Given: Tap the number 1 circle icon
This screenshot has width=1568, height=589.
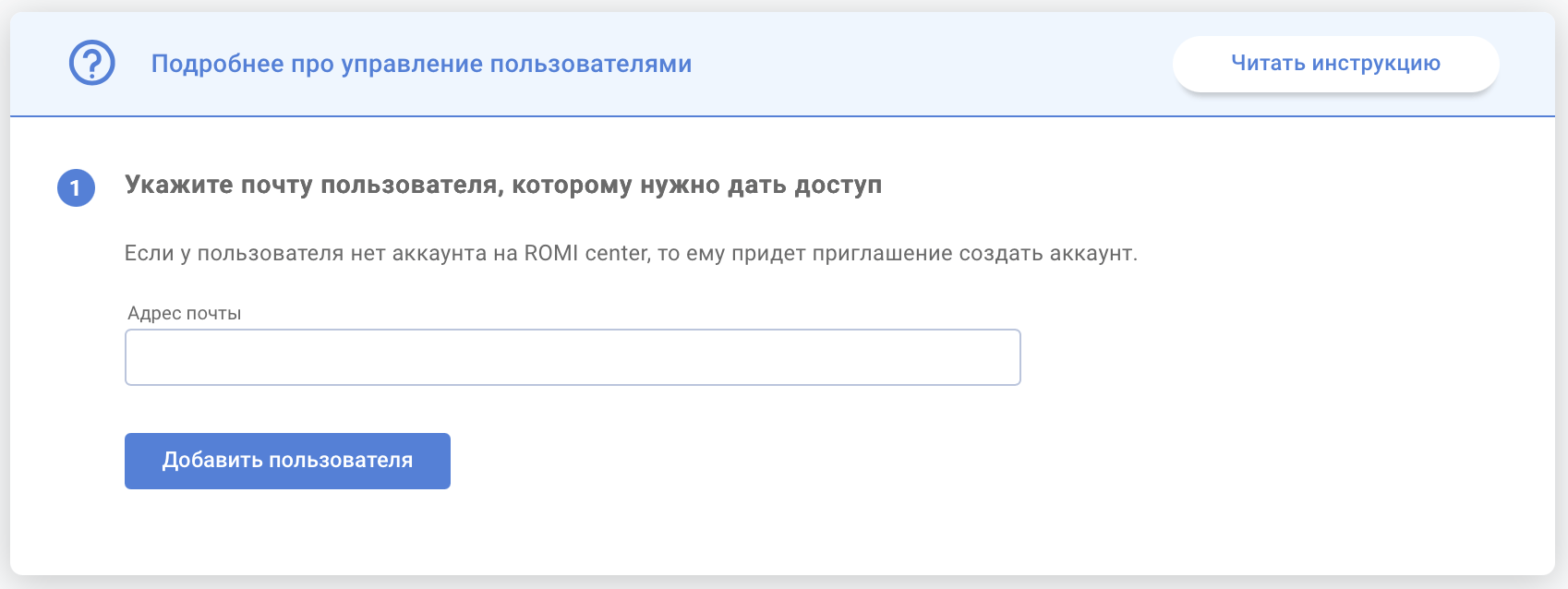Looking at the screenshot, I should [x=76, y=188].
